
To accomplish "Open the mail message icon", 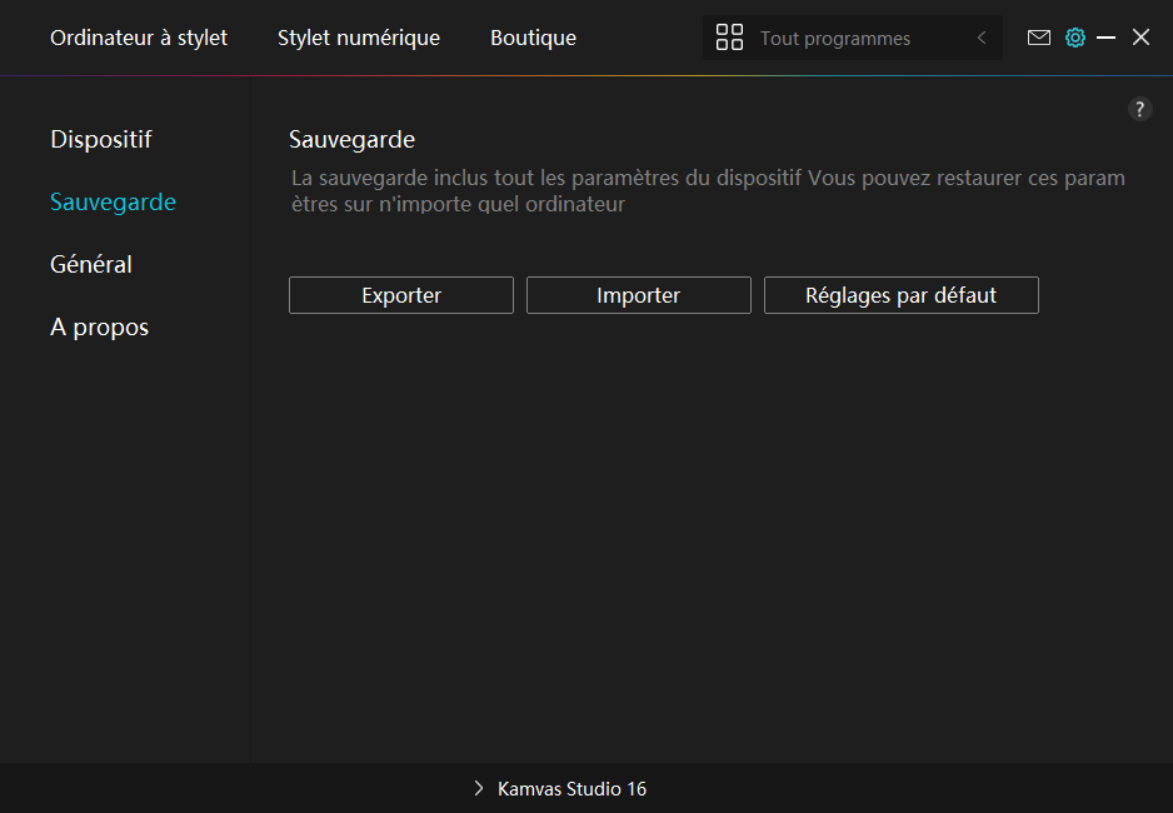I will [x=1039, y=38].
